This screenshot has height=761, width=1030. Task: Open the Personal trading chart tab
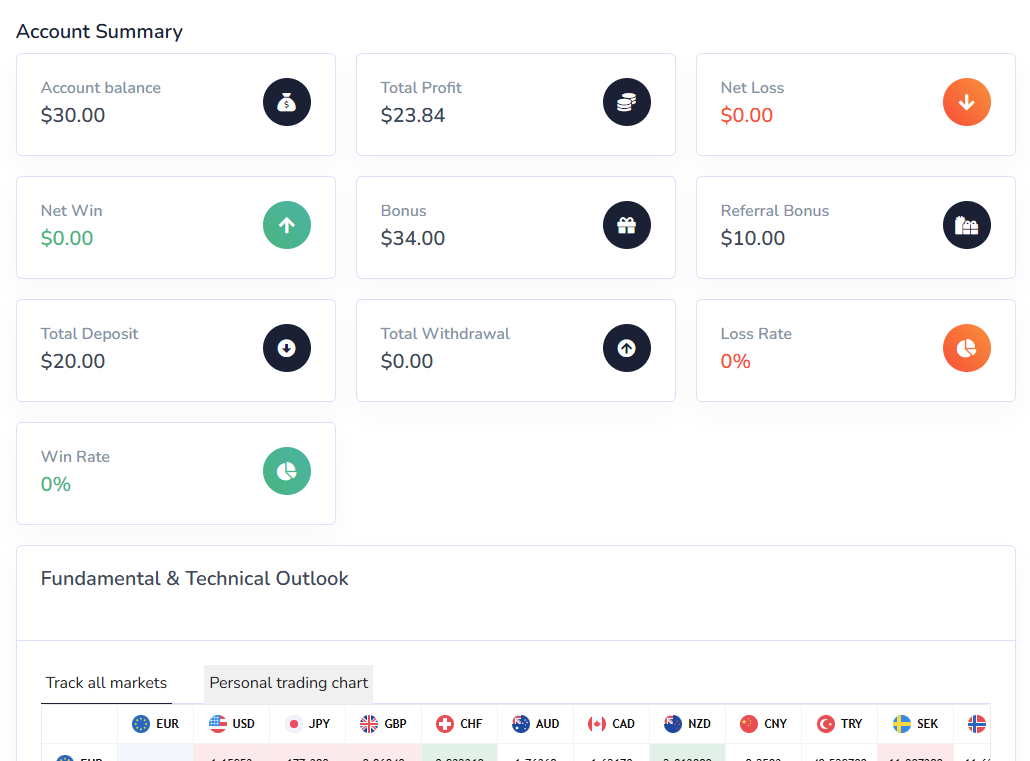[288, 683]
